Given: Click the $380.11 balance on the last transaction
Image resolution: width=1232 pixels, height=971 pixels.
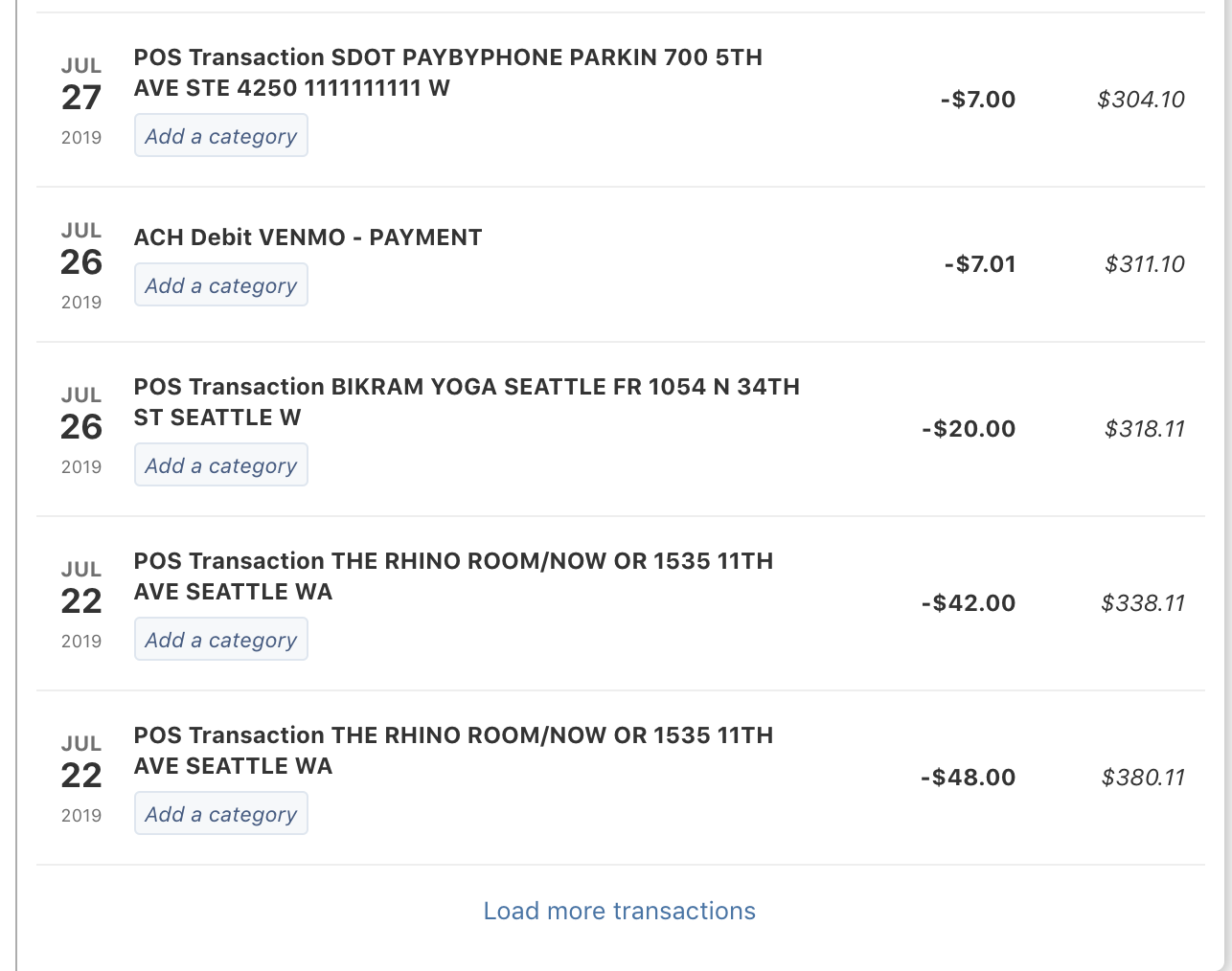Looking at the screenshot, I should (x=1143, y=777).
